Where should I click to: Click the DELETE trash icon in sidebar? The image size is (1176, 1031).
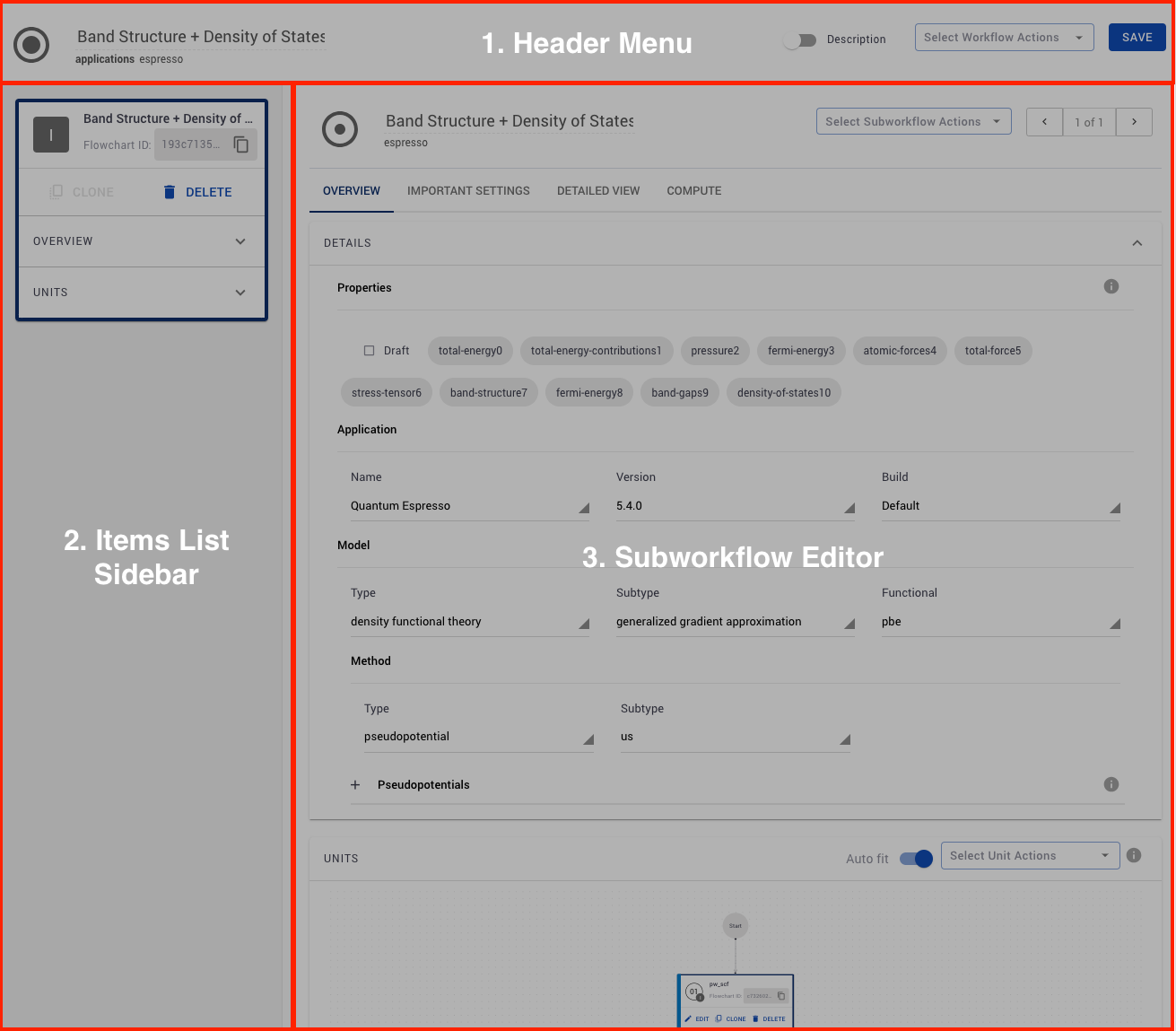(x=170, y=192)
